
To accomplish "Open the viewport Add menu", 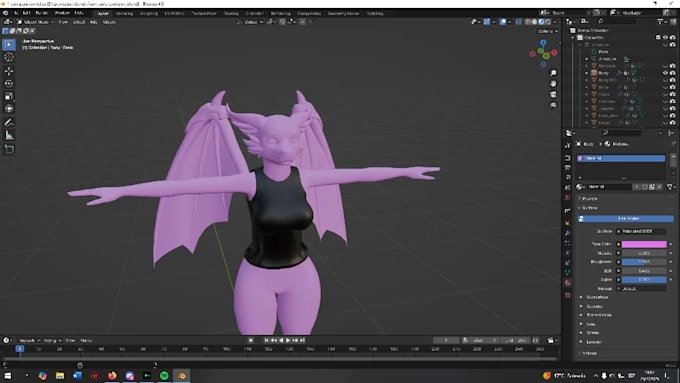I will pyautogui.click(x=94, y=22).
